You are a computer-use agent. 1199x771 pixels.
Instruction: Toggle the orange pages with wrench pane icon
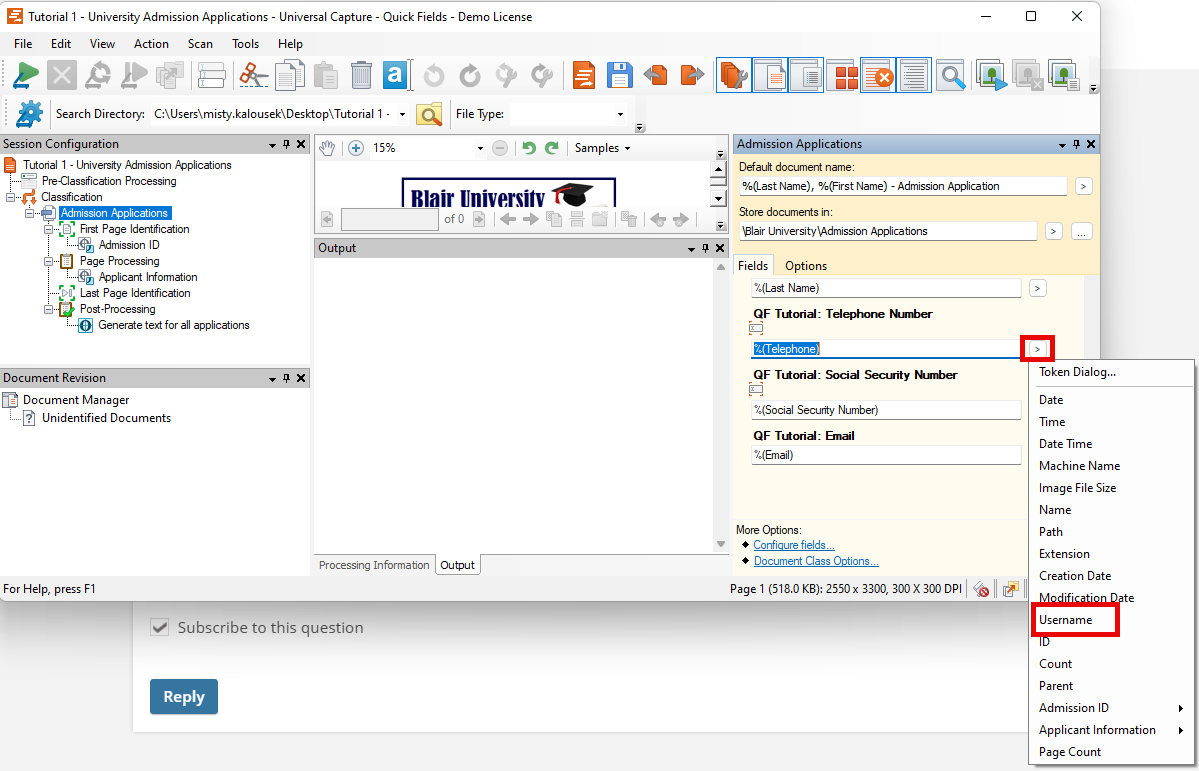734,75
